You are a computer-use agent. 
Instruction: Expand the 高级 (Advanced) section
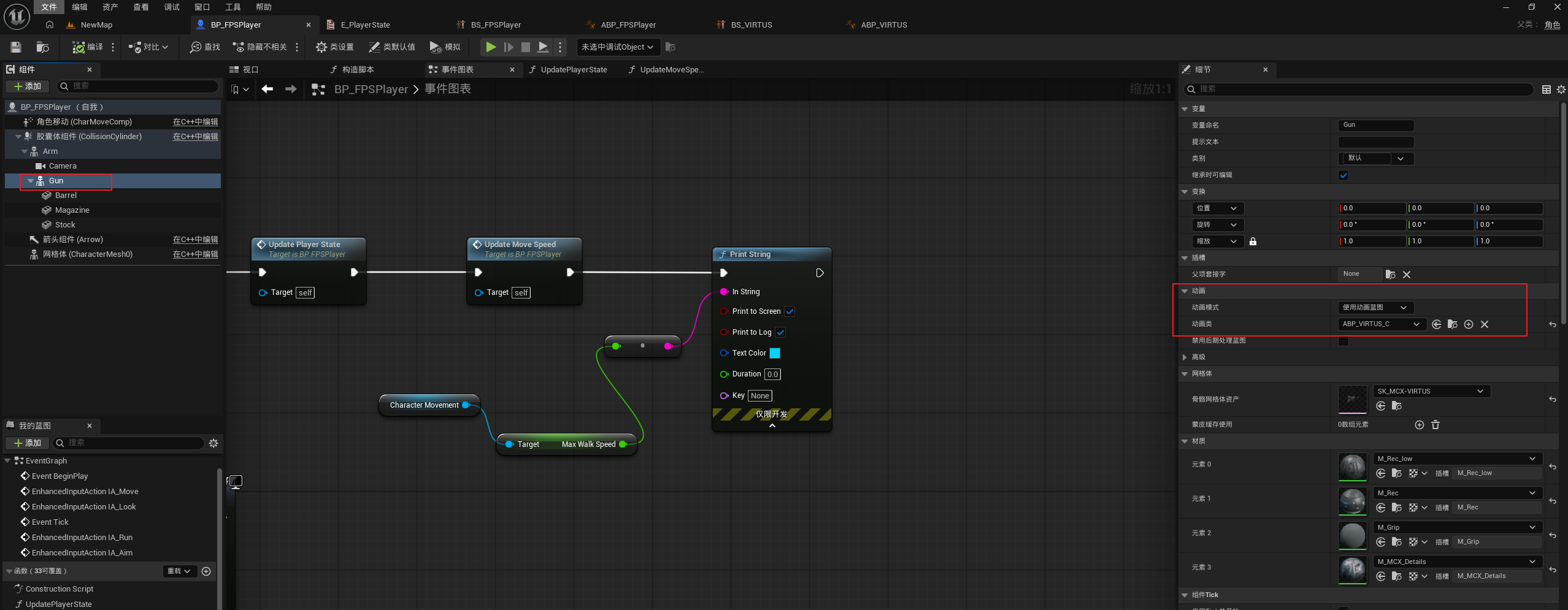pos(1185,357)
